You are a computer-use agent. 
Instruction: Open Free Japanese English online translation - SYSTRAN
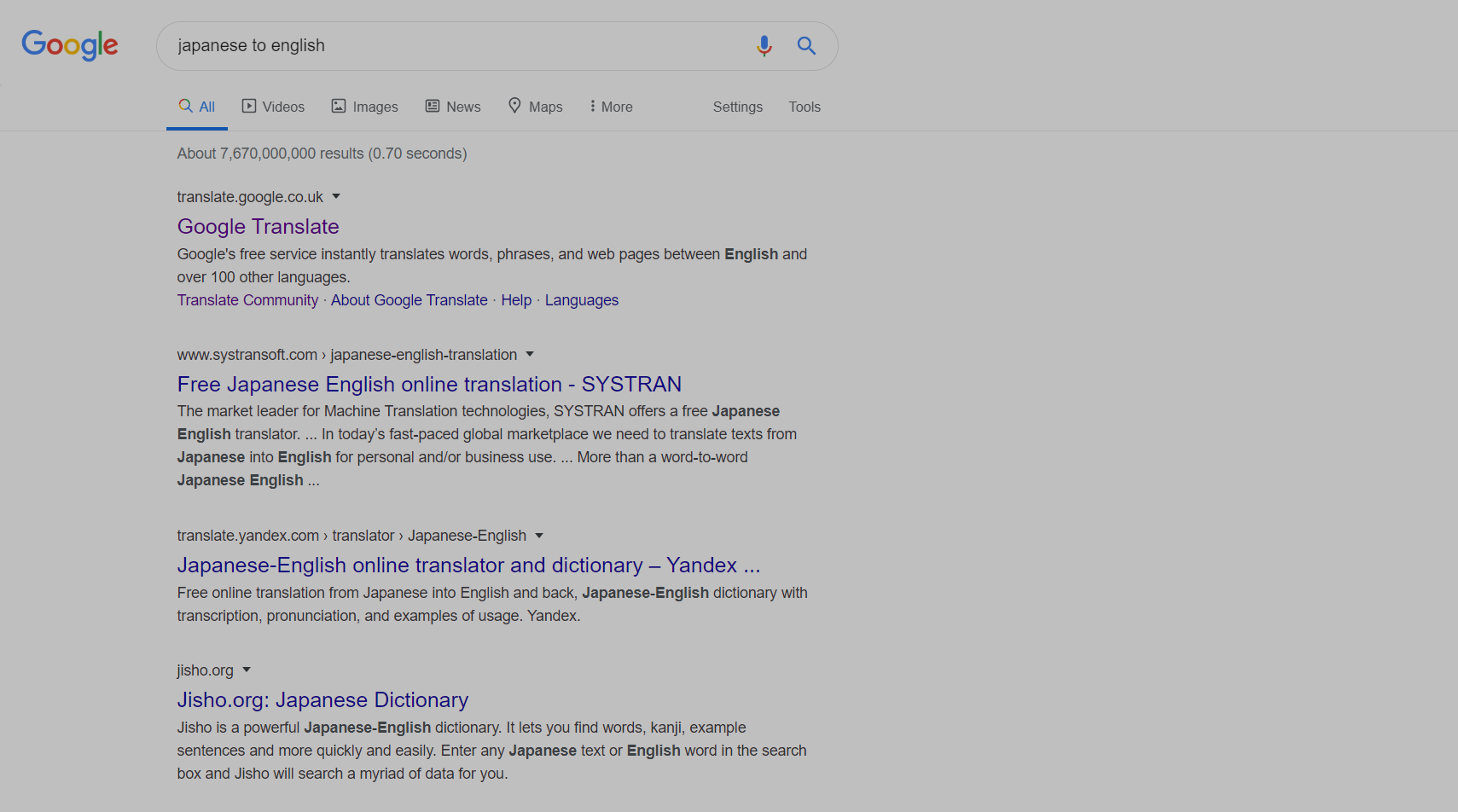tap(429, 385)
